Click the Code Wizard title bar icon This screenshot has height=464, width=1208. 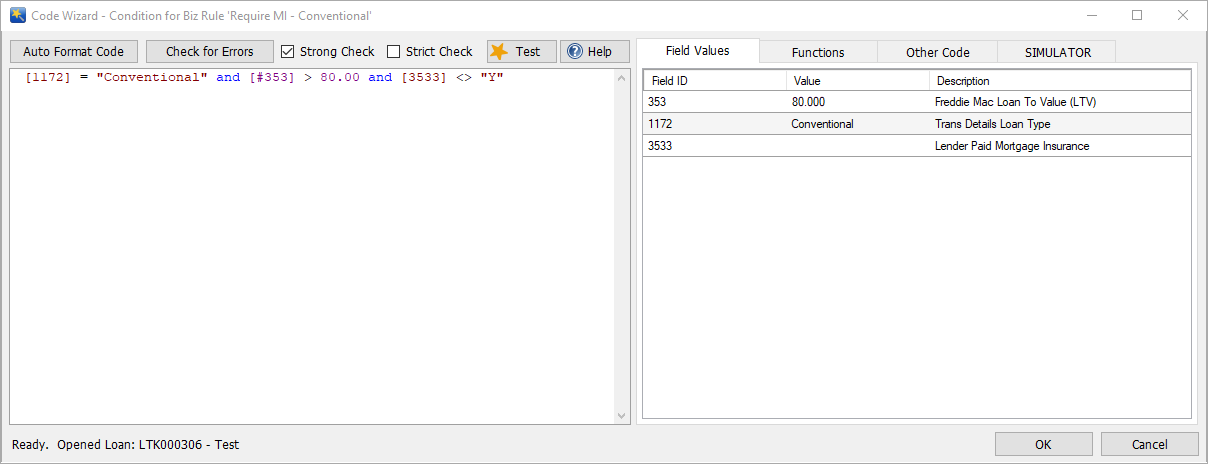pos(17,15)
